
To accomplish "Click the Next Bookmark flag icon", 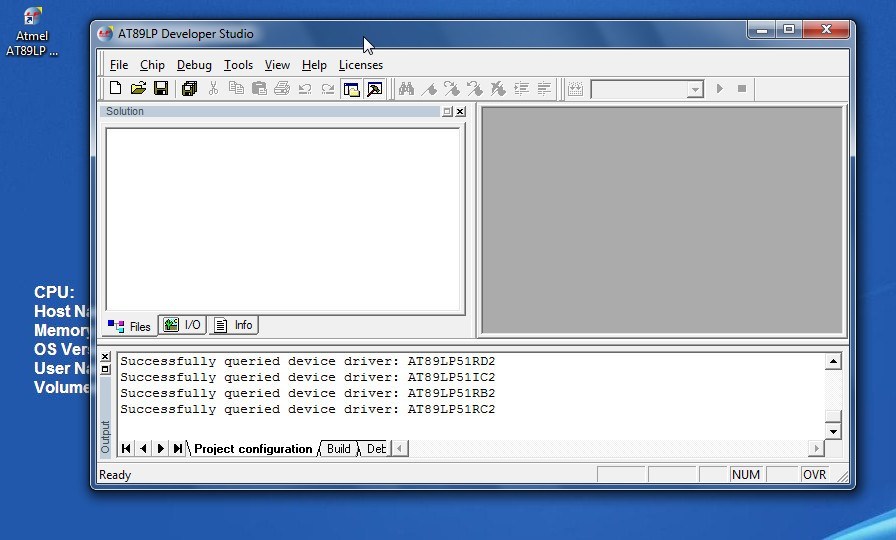I will [x=452, y=89].
